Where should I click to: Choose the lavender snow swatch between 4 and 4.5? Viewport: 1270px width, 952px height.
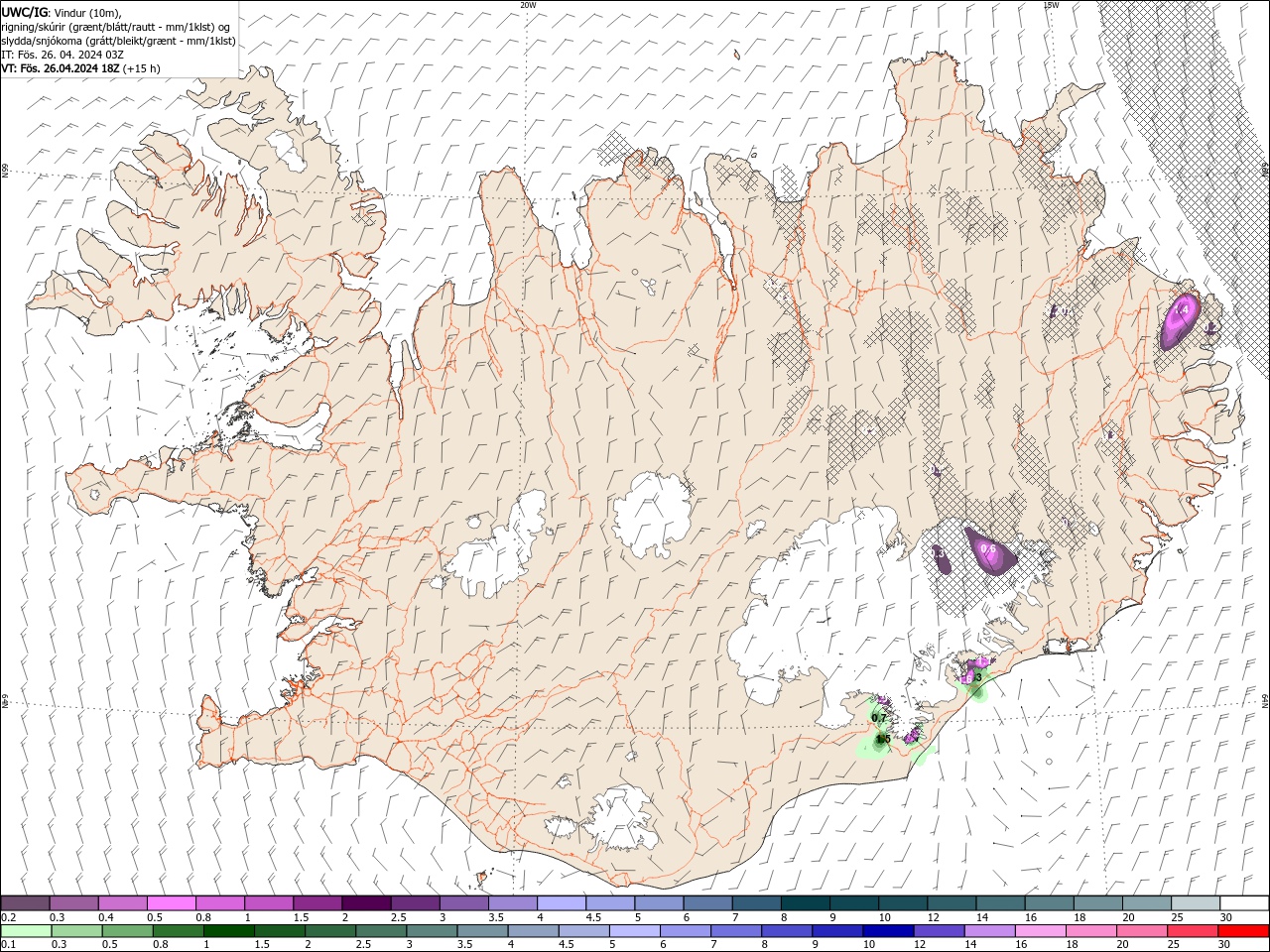click(x=561, y=903)
